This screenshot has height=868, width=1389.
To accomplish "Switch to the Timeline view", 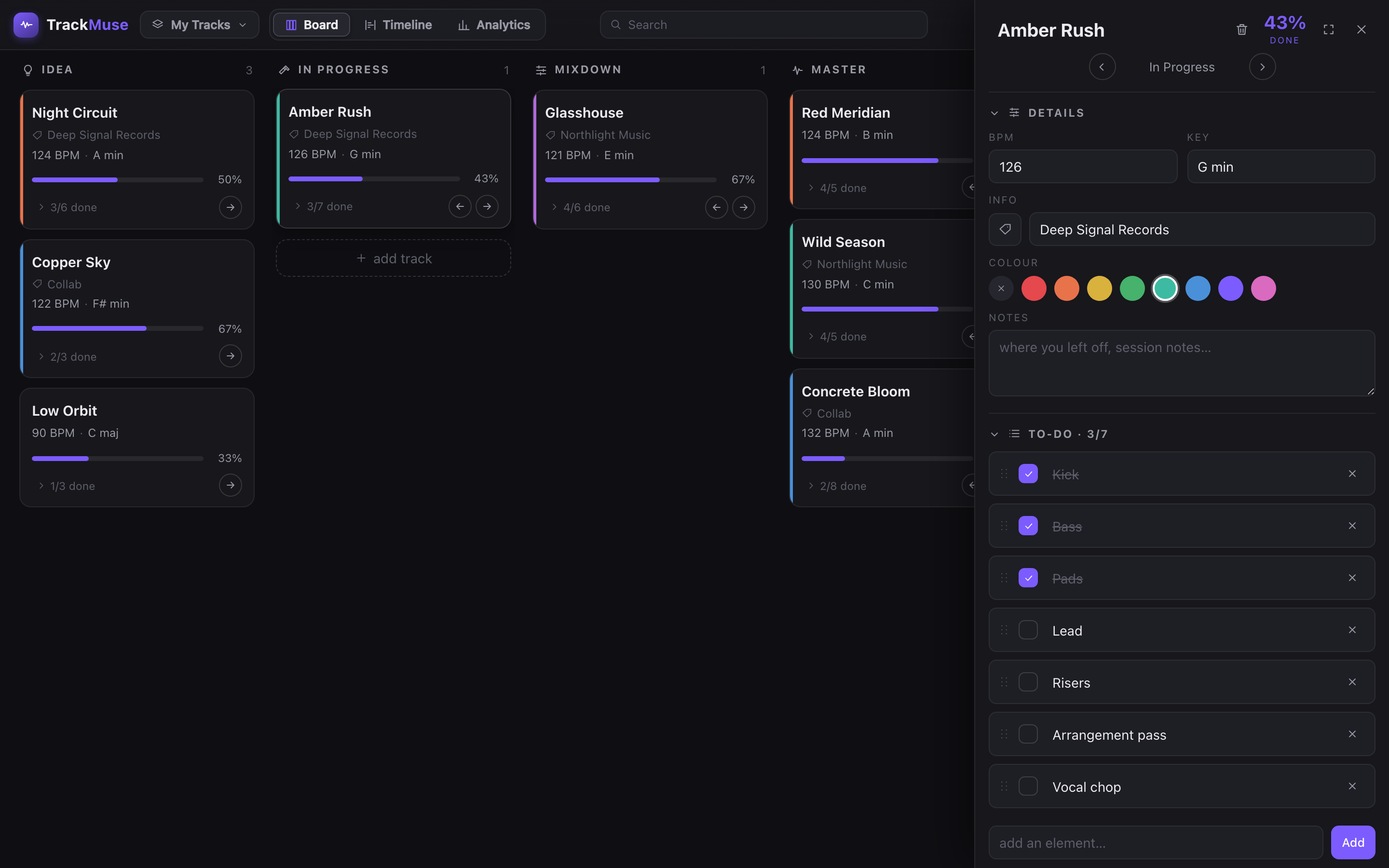I will click(398, 25).
